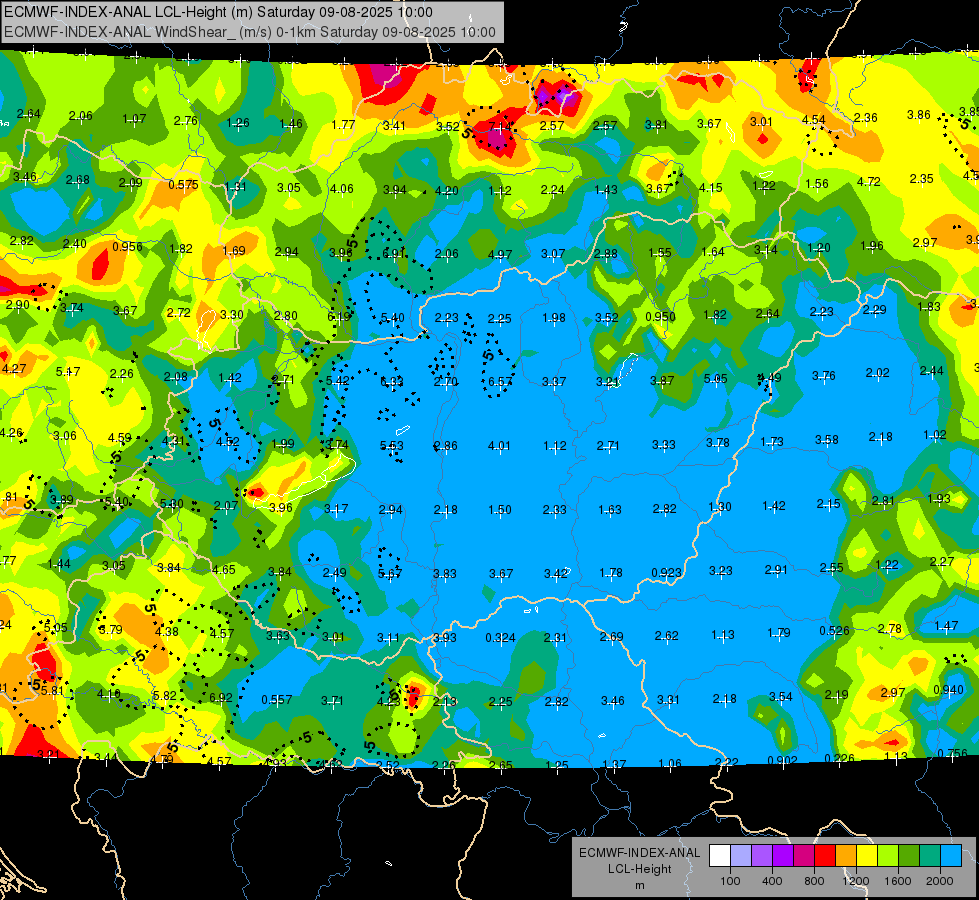
Task: Click the wind shear value 0.950
Action: (661, 317)
